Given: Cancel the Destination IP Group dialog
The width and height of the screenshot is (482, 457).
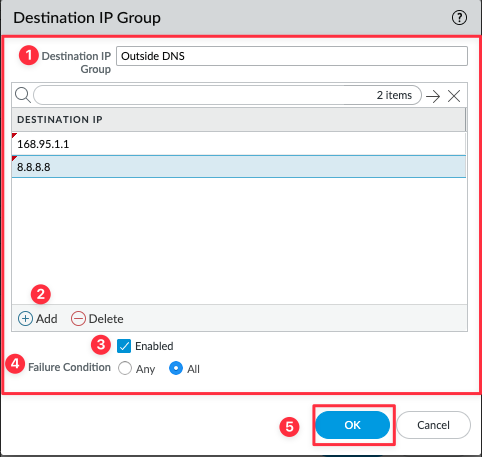Looking at the screenshot, I should [x=433, y=425].
